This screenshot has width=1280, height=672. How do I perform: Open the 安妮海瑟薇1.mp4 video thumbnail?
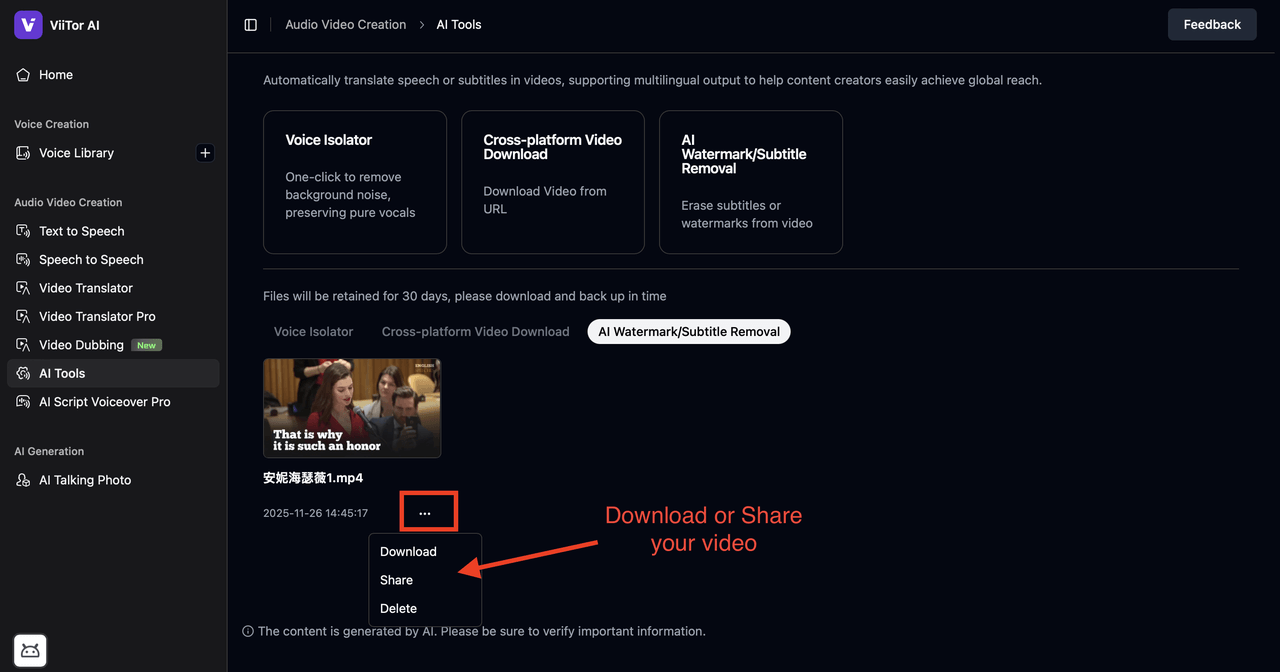[x=352, y=408]
